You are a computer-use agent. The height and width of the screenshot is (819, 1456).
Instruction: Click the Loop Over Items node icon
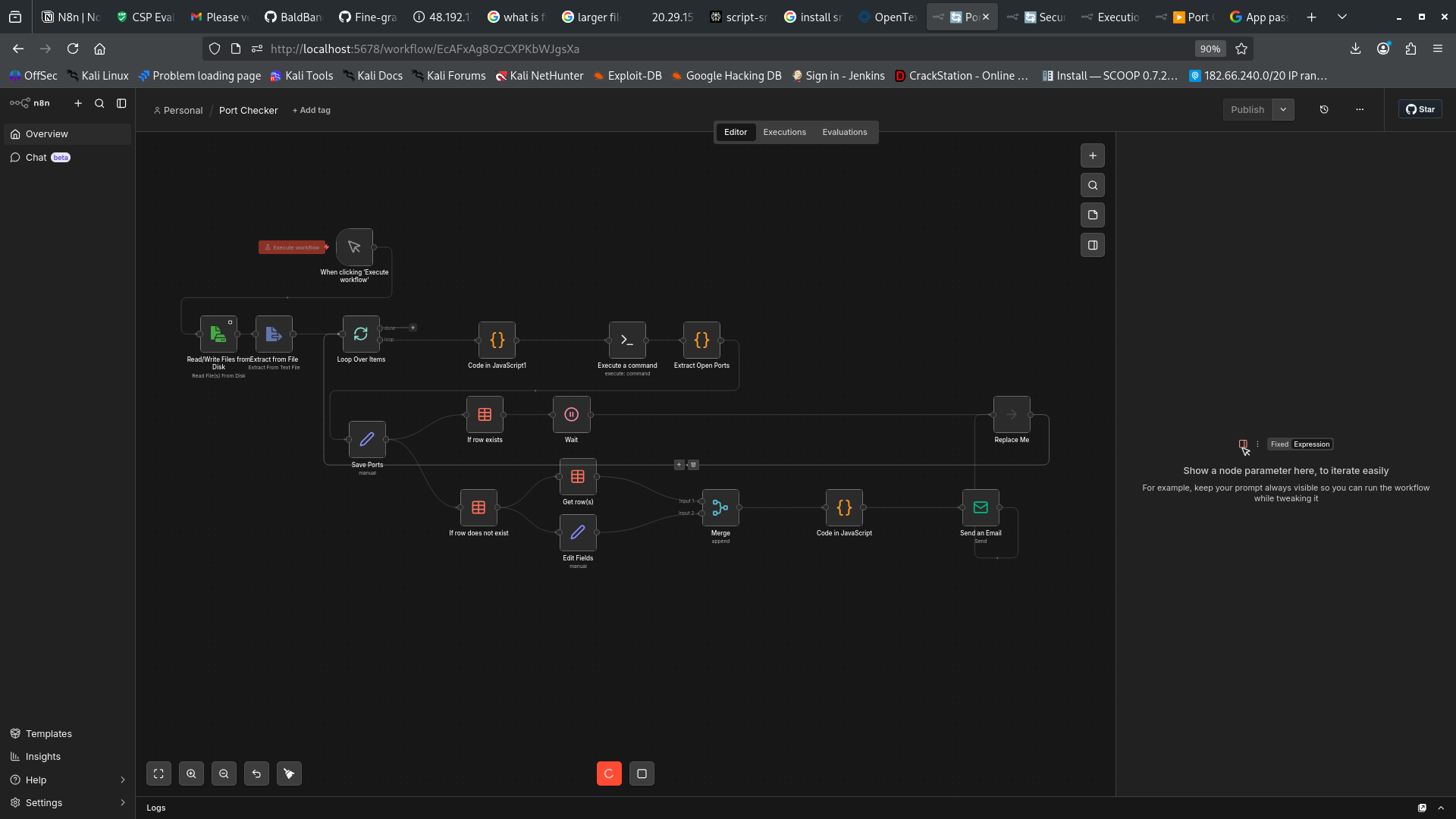(361, 334)
